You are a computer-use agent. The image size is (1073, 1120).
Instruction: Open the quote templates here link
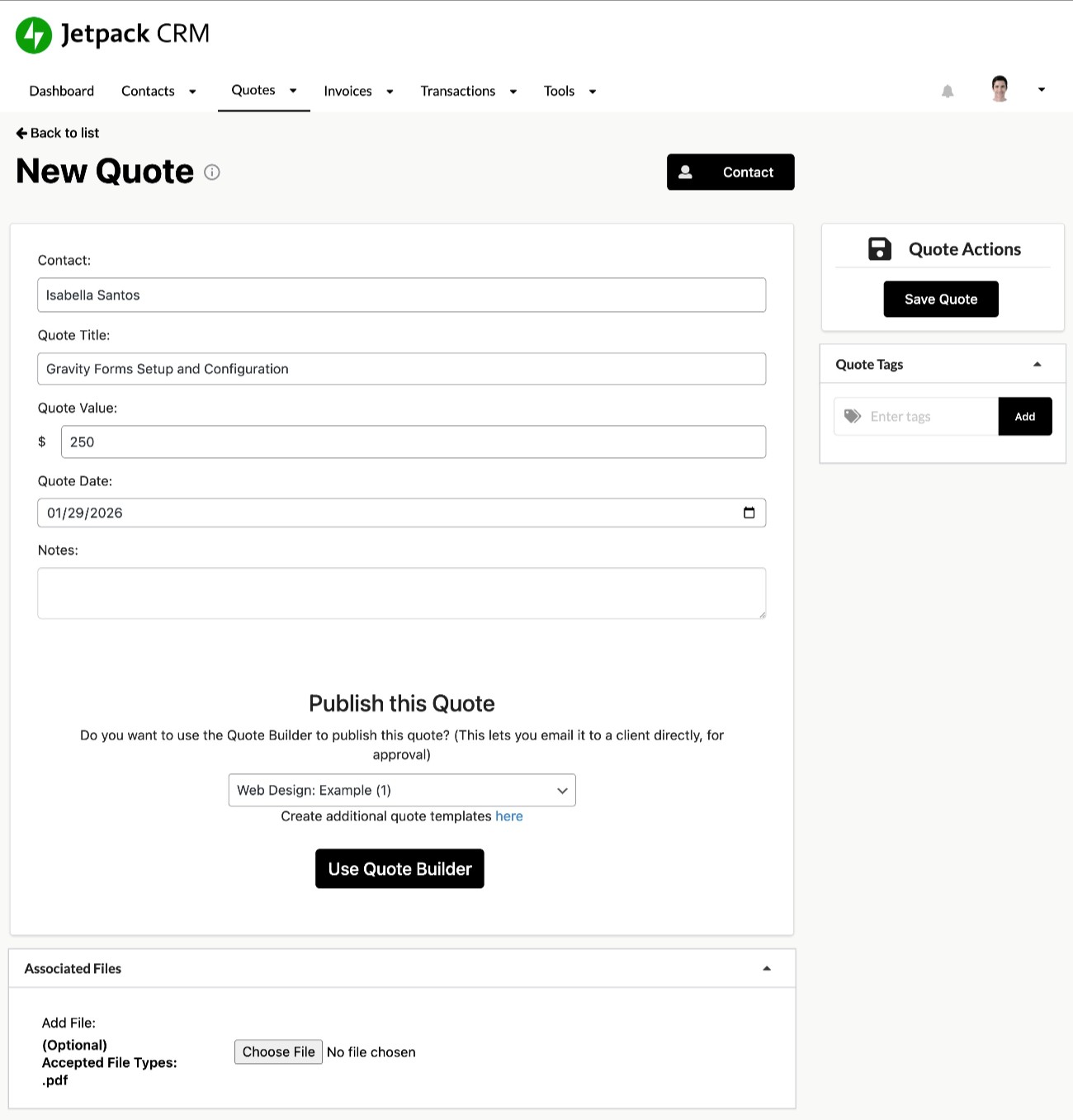tap(509, 816)
